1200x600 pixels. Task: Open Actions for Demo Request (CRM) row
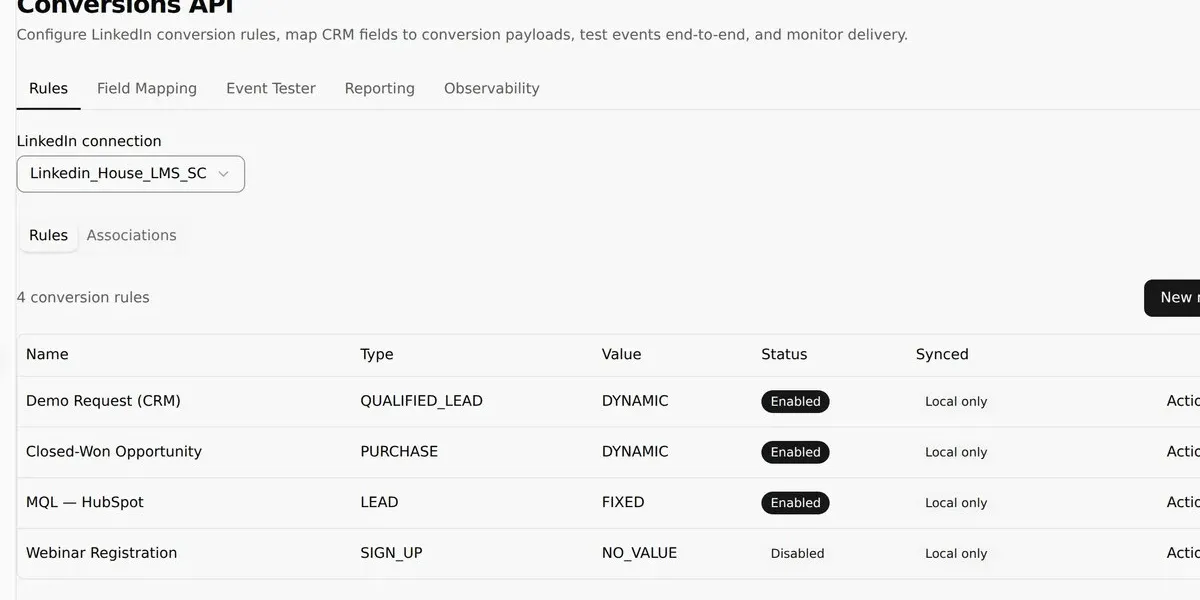[x=1183, y=401]
